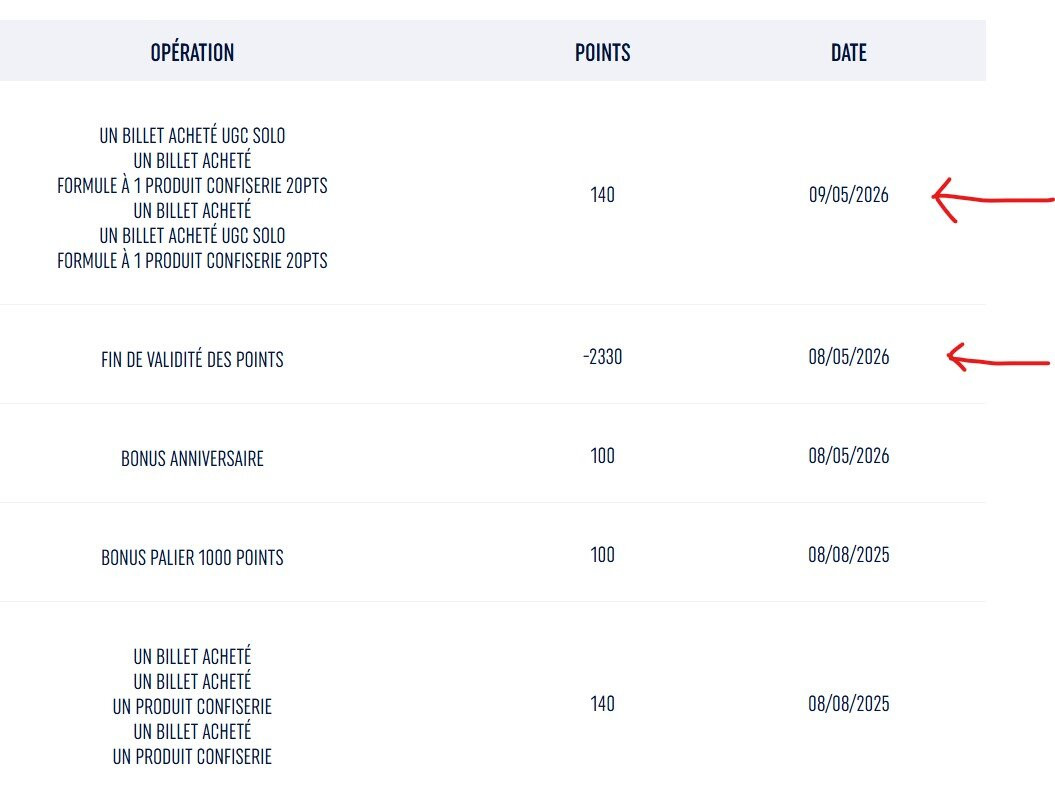Select the BONUS ANNIVERSAIRE operation text
Viewport: 1055px width, 785px height.
point(192,459)
